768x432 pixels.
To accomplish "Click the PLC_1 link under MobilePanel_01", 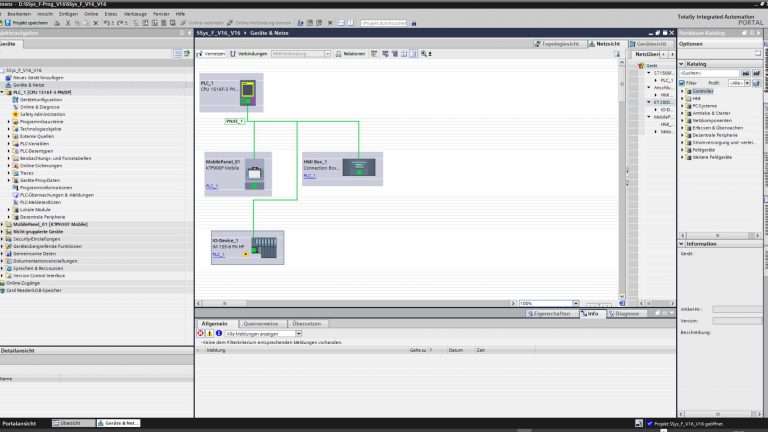I will tap(212, 186).
